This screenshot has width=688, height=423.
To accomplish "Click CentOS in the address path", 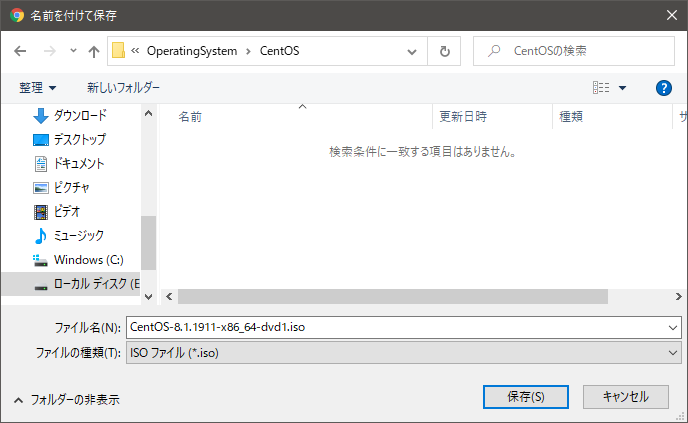I will [x=280, y=51].
